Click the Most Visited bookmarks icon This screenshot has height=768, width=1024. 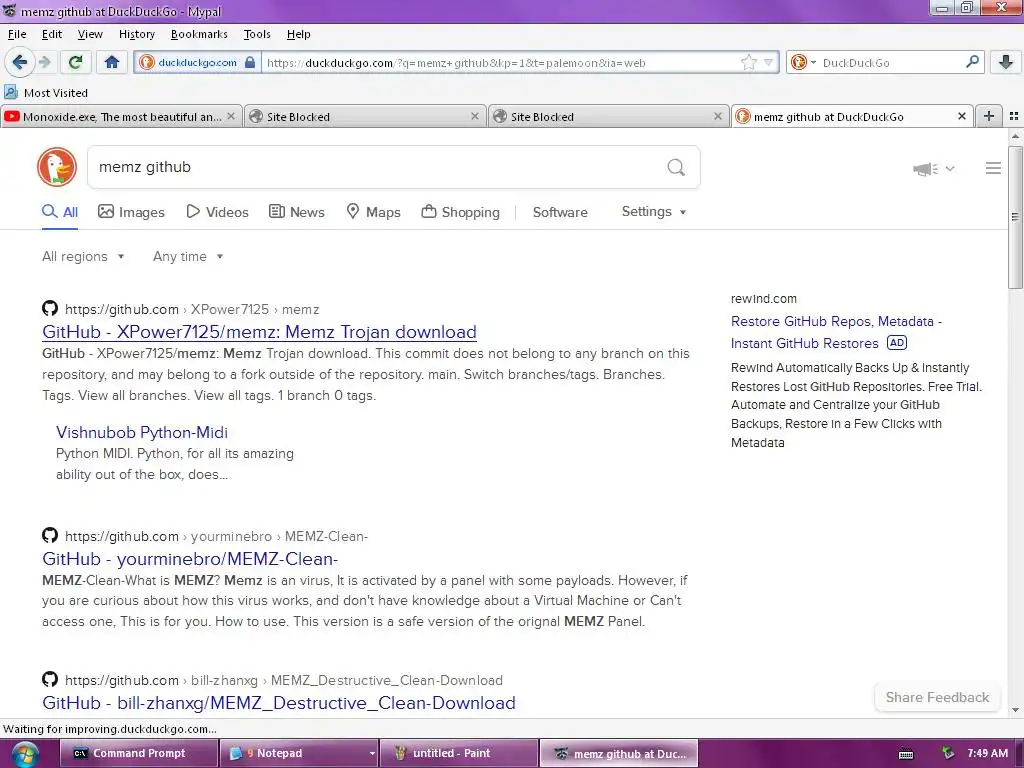click(11, 92)
